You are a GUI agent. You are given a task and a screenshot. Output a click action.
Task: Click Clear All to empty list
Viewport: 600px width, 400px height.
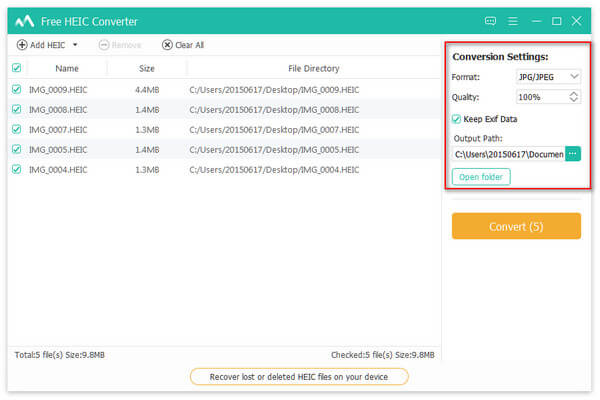(183, 45)
